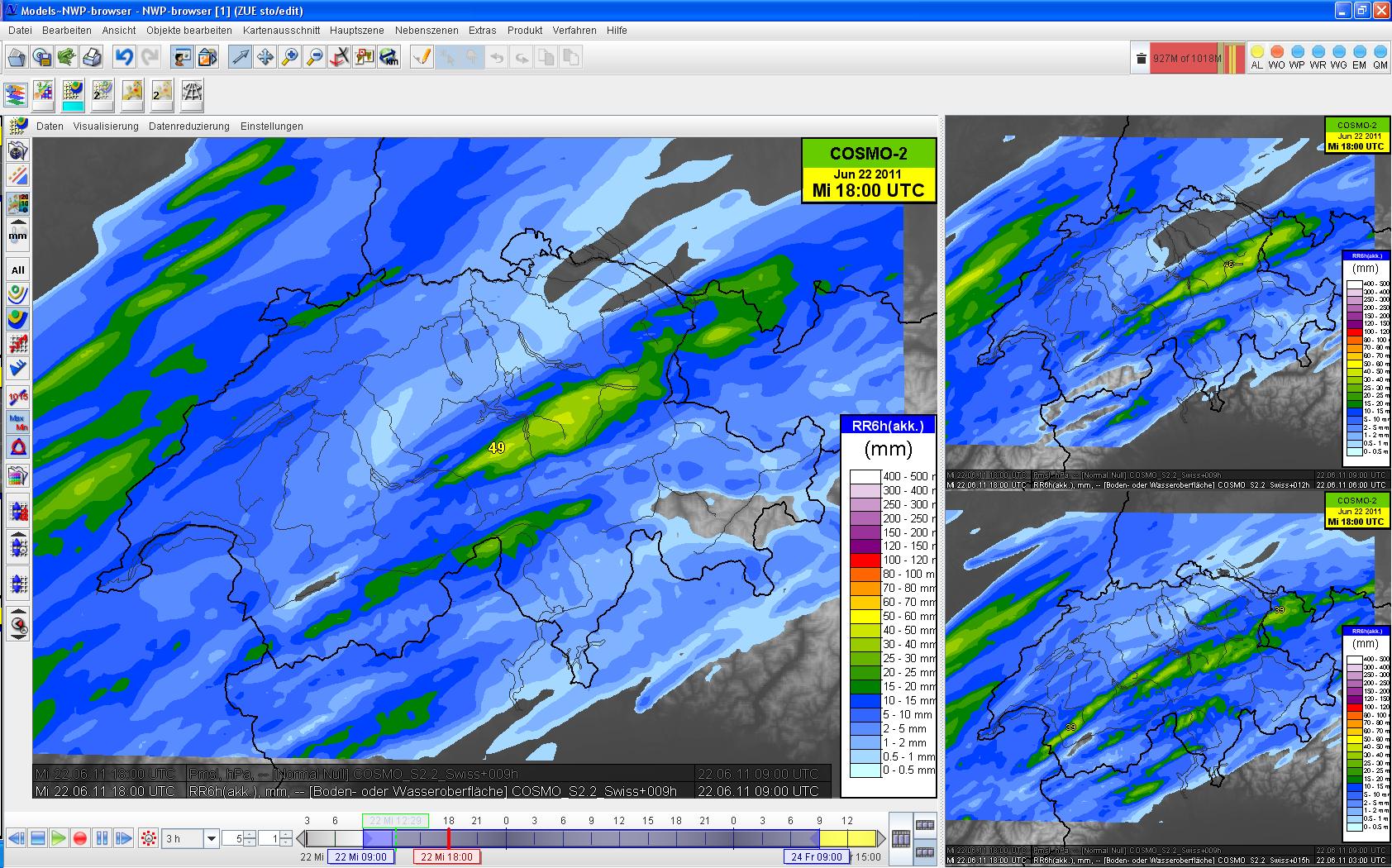Select the zoom in magnifier tool

[289, 57]
